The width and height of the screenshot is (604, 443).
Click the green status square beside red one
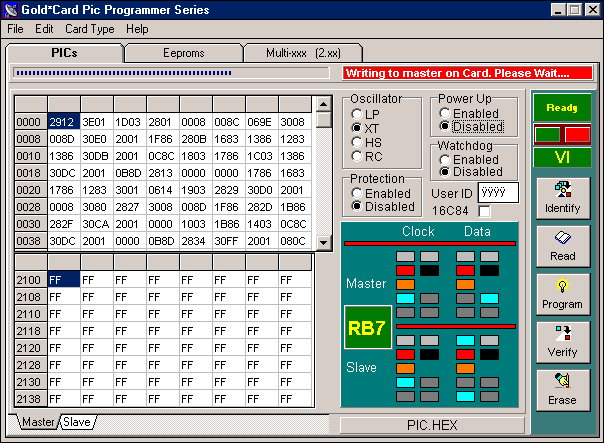coord(547,135)
